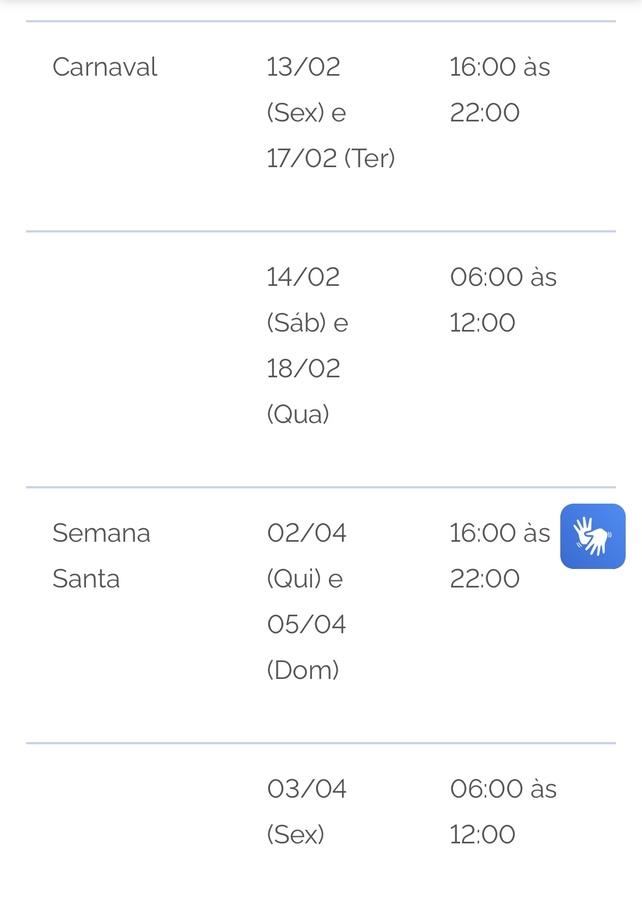Click 06:00 às in the 03/04 row
This screenshot has height=900, width=642.
pos(502,789)
